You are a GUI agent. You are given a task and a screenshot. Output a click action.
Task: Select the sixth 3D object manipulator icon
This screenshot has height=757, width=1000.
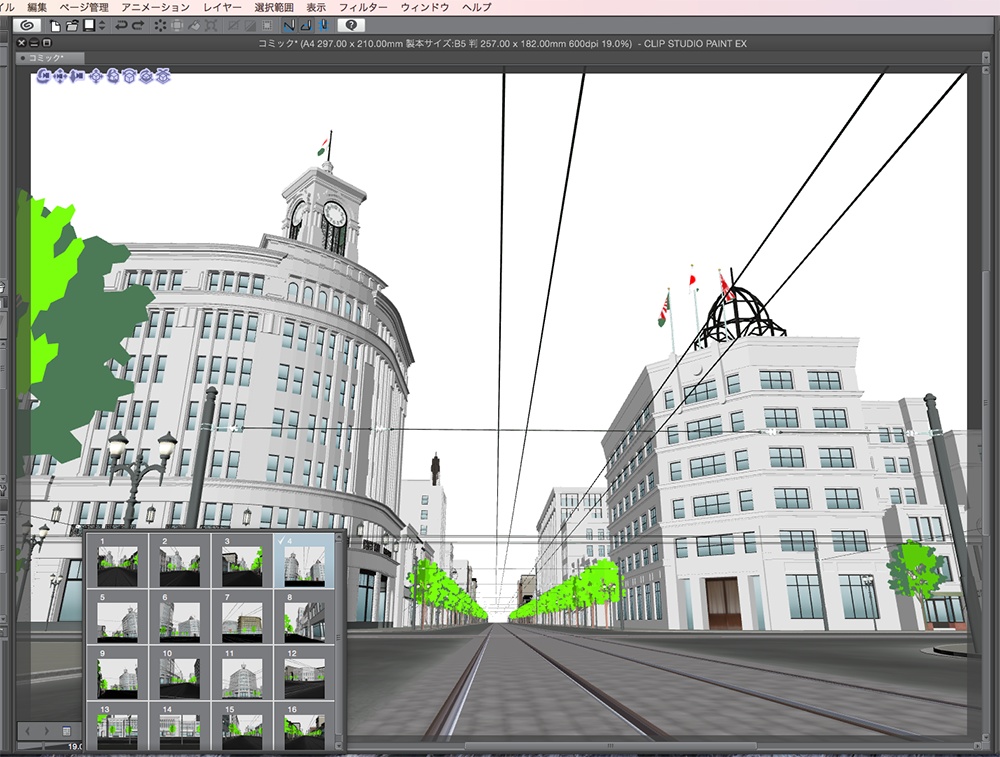tap(129, 77)
